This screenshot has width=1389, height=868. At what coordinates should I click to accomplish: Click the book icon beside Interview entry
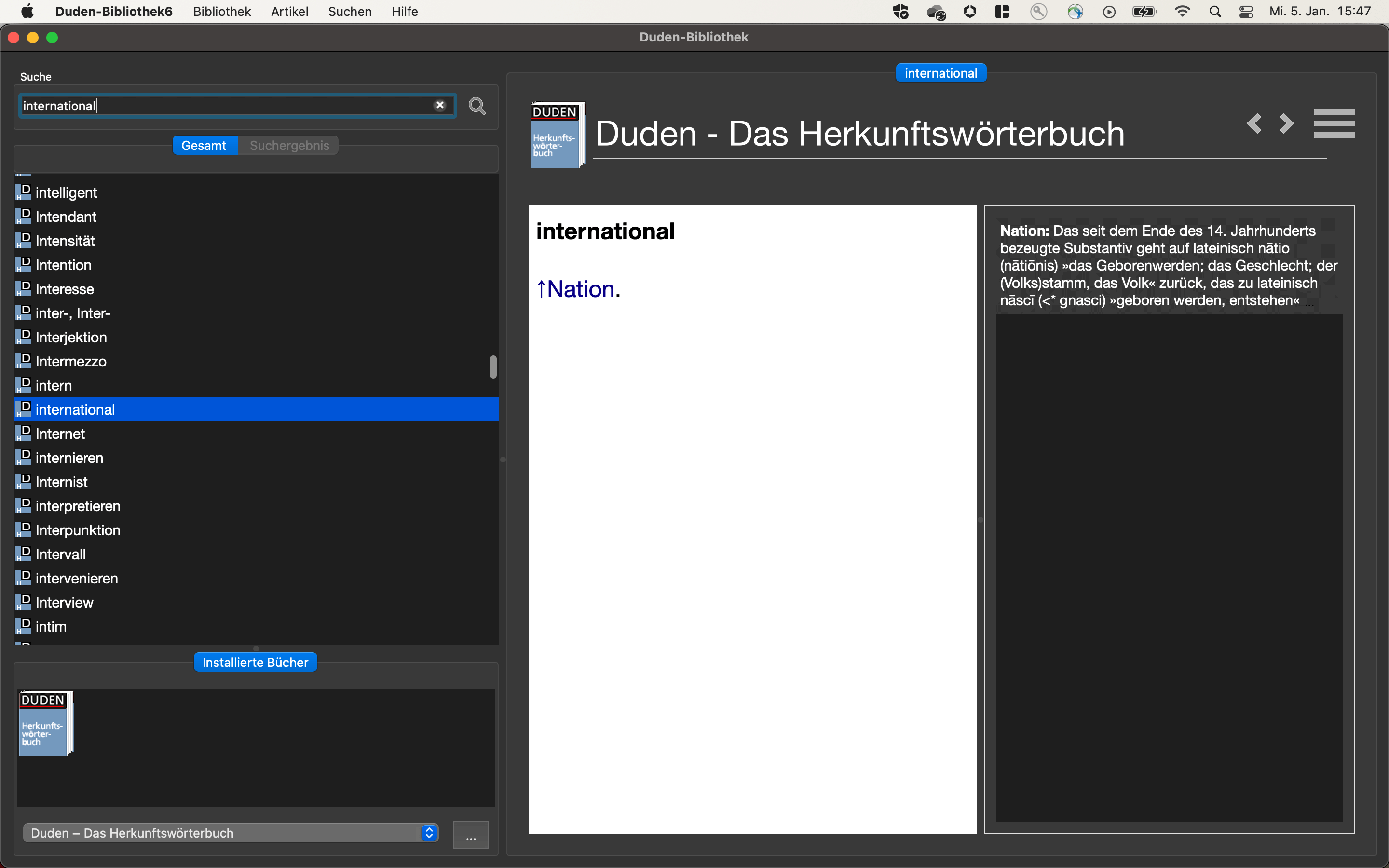click(23, 602)
